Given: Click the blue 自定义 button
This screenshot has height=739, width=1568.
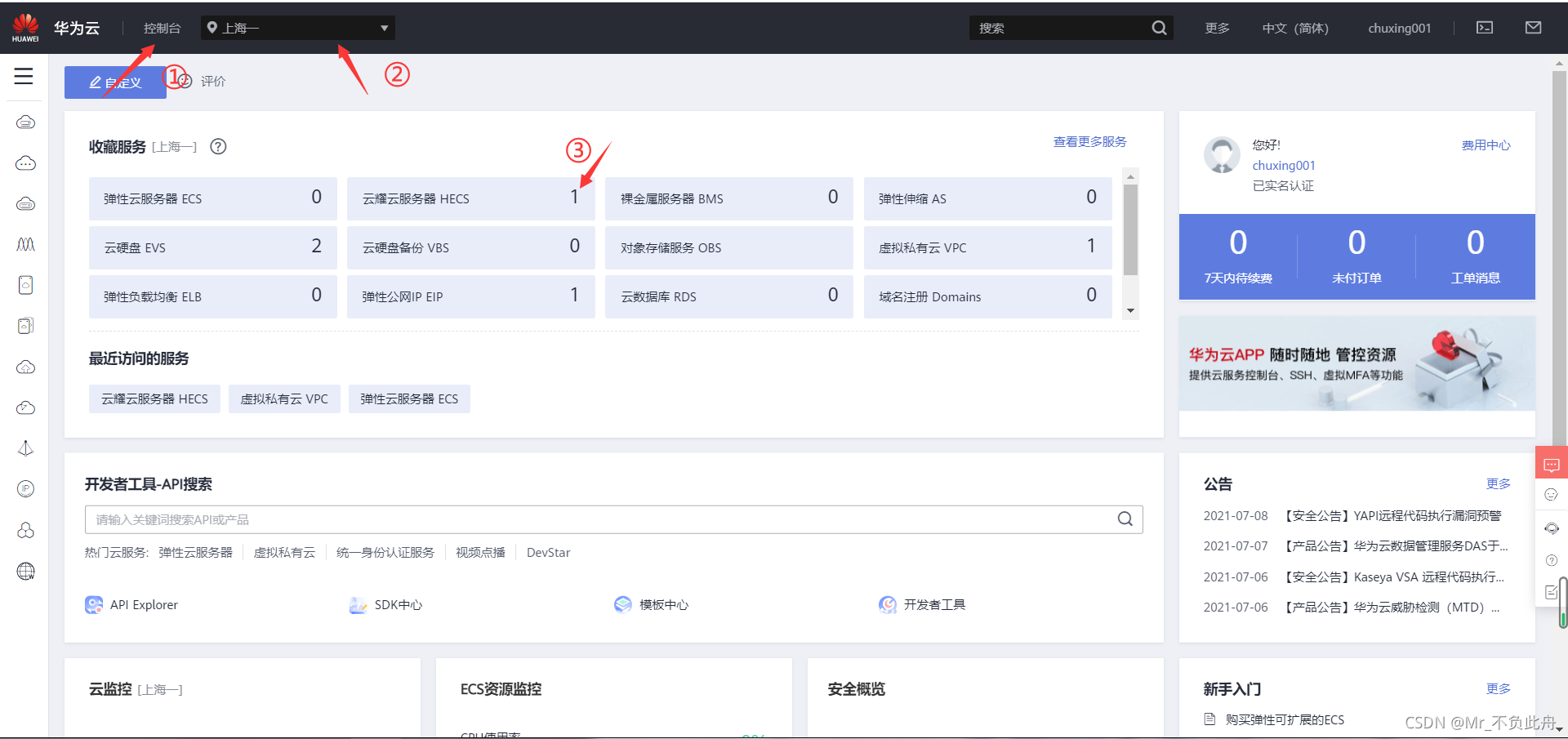Looking at the screenshot, I should [115, 82].
